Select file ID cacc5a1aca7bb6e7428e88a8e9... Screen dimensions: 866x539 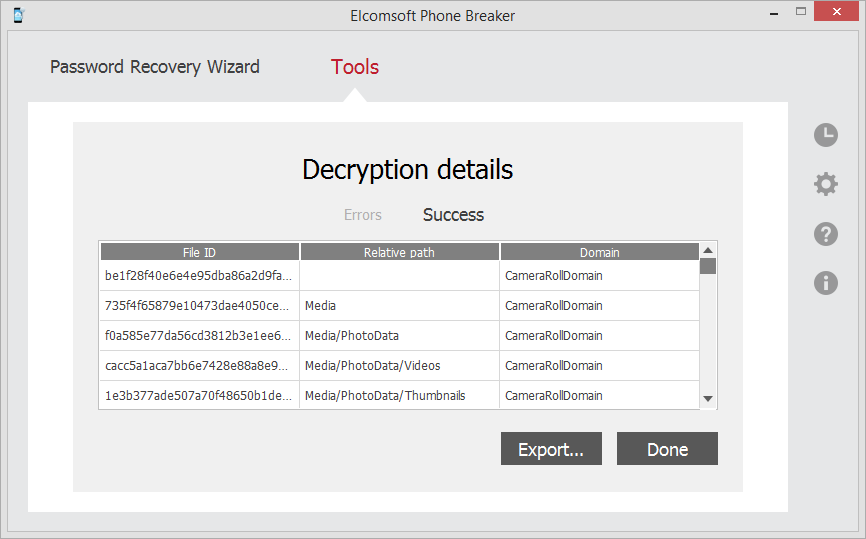click(197, 366)
